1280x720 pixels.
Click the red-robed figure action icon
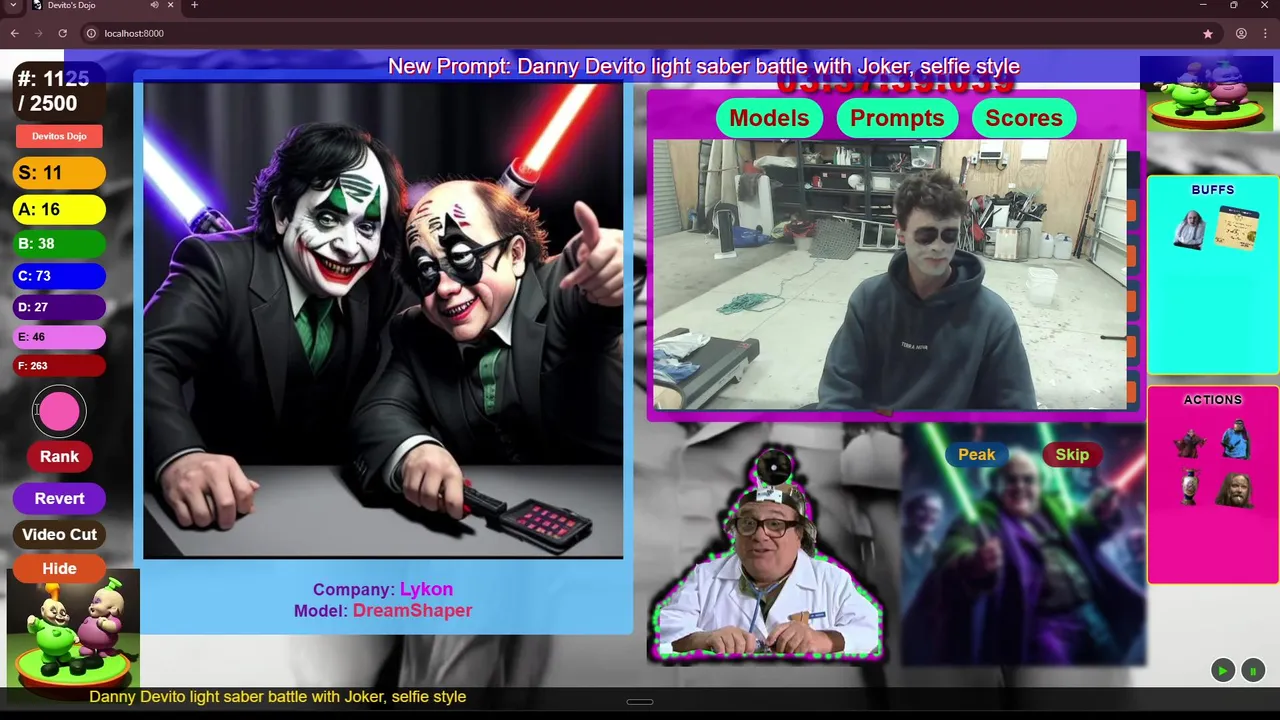coord(1189,441)
